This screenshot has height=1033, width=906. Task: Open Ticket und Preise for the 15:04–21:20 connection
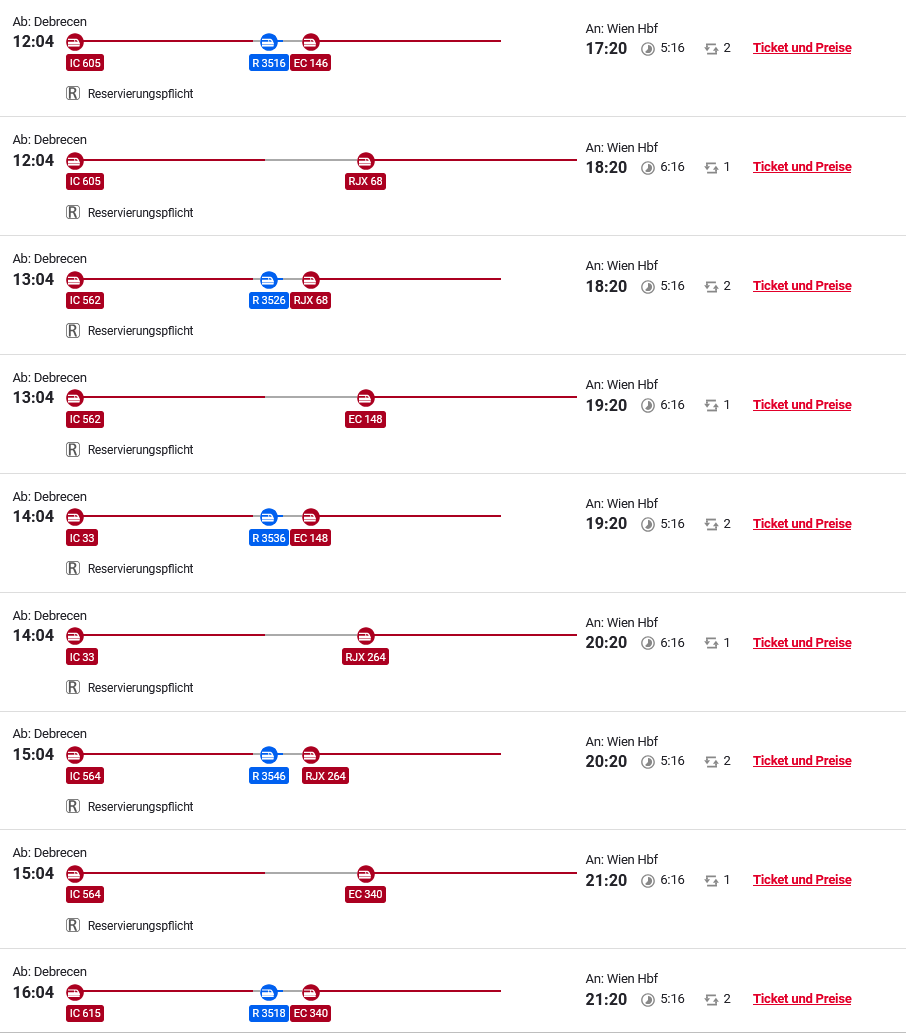coord(802,880)
